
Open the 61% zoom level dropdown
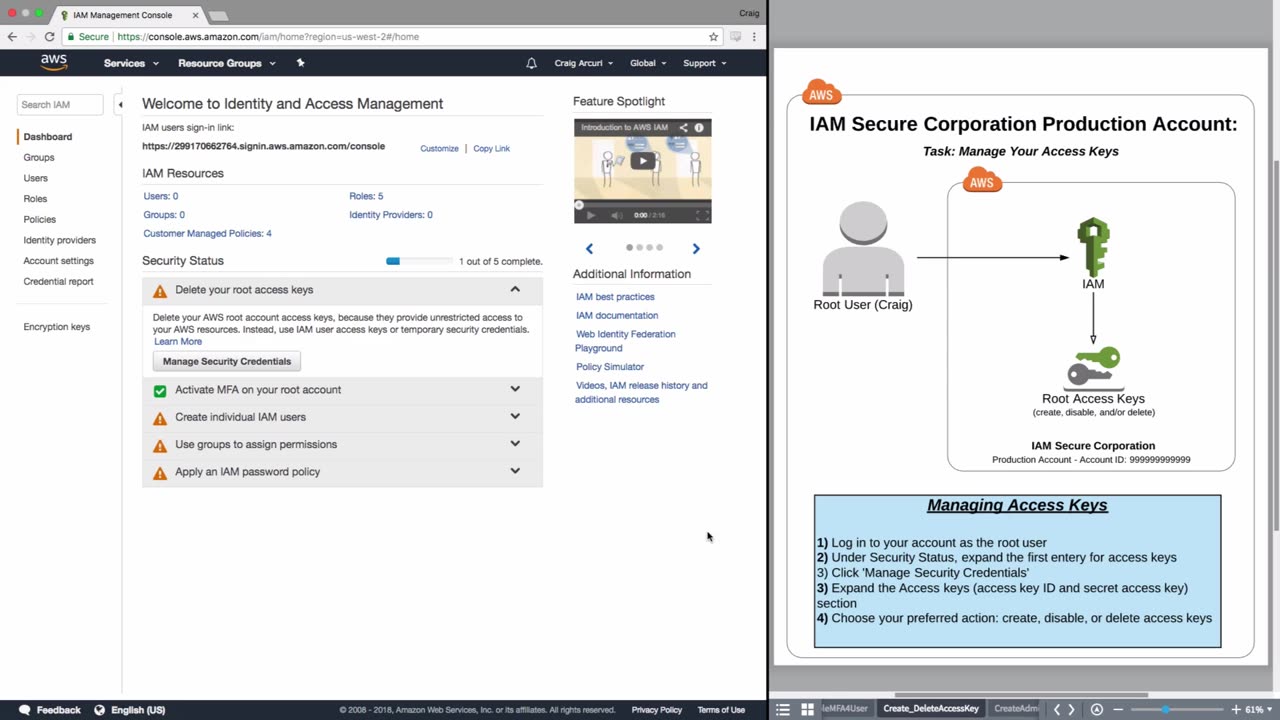(1258, 709)
